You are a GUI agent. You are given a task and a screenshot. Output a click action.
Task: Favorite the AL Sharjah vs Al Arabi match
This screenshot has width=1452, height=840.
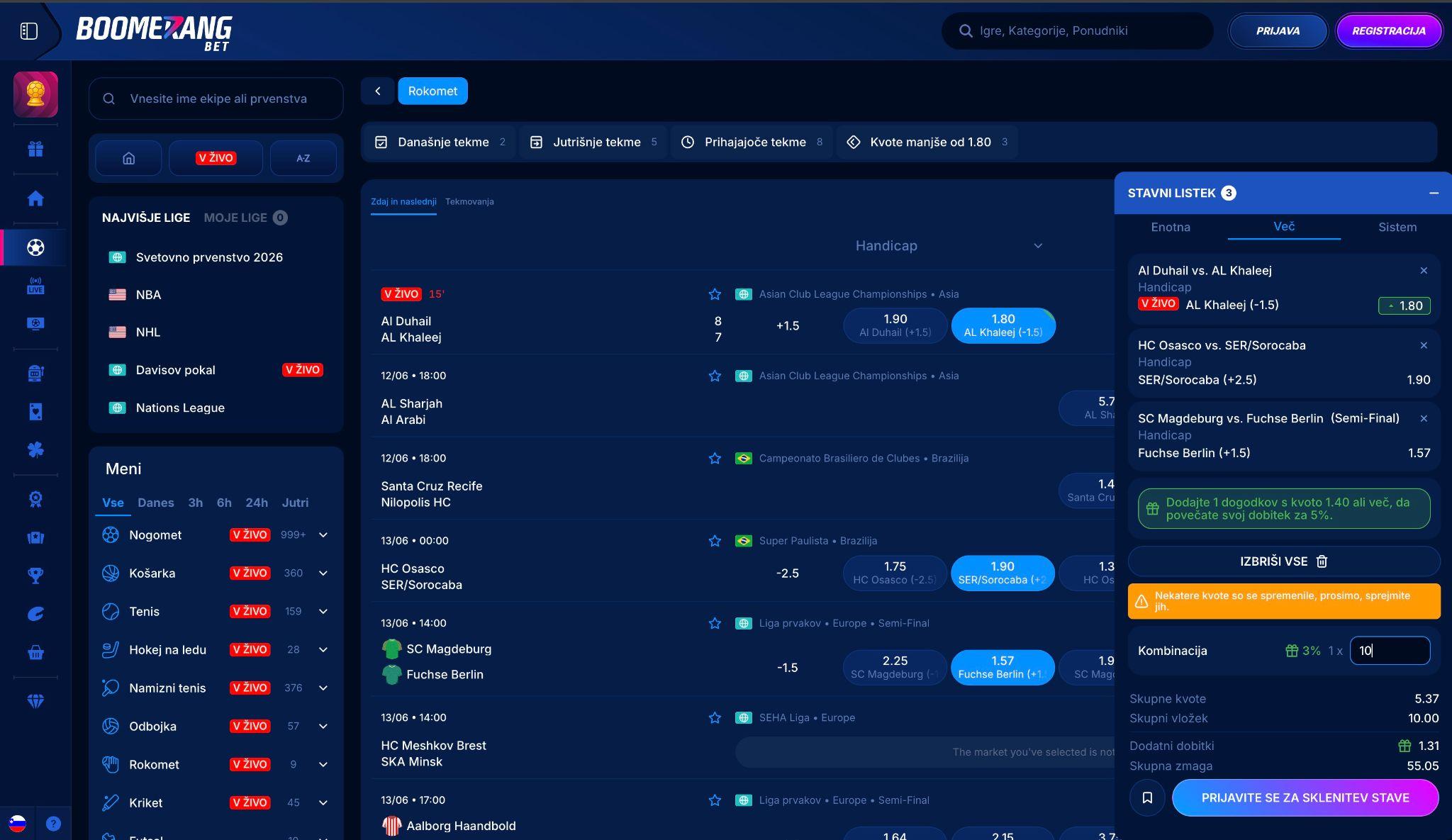tap(715, 376)
